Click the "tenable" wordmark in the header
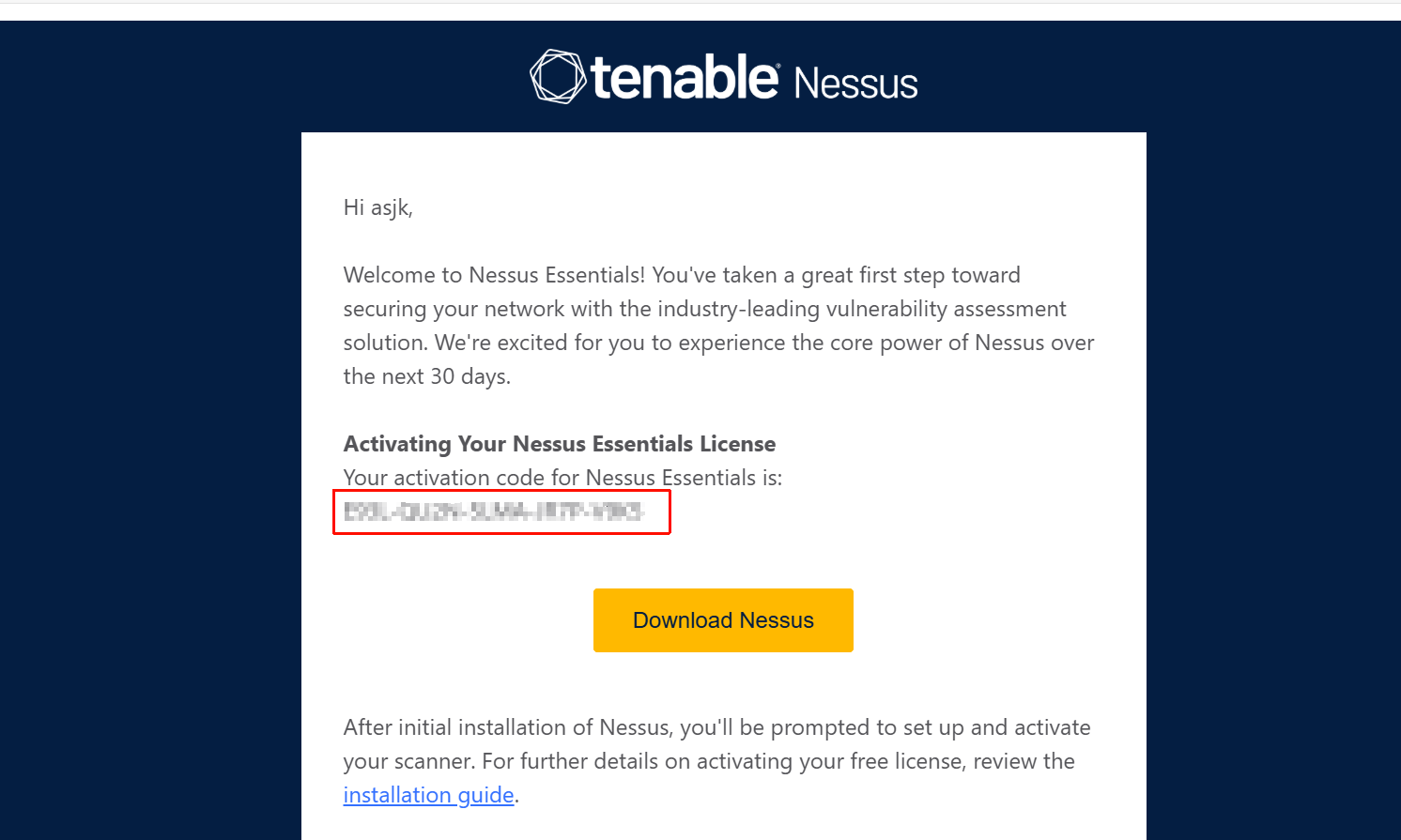This screenshot has height=840, width=1401. tap(685, 77)
